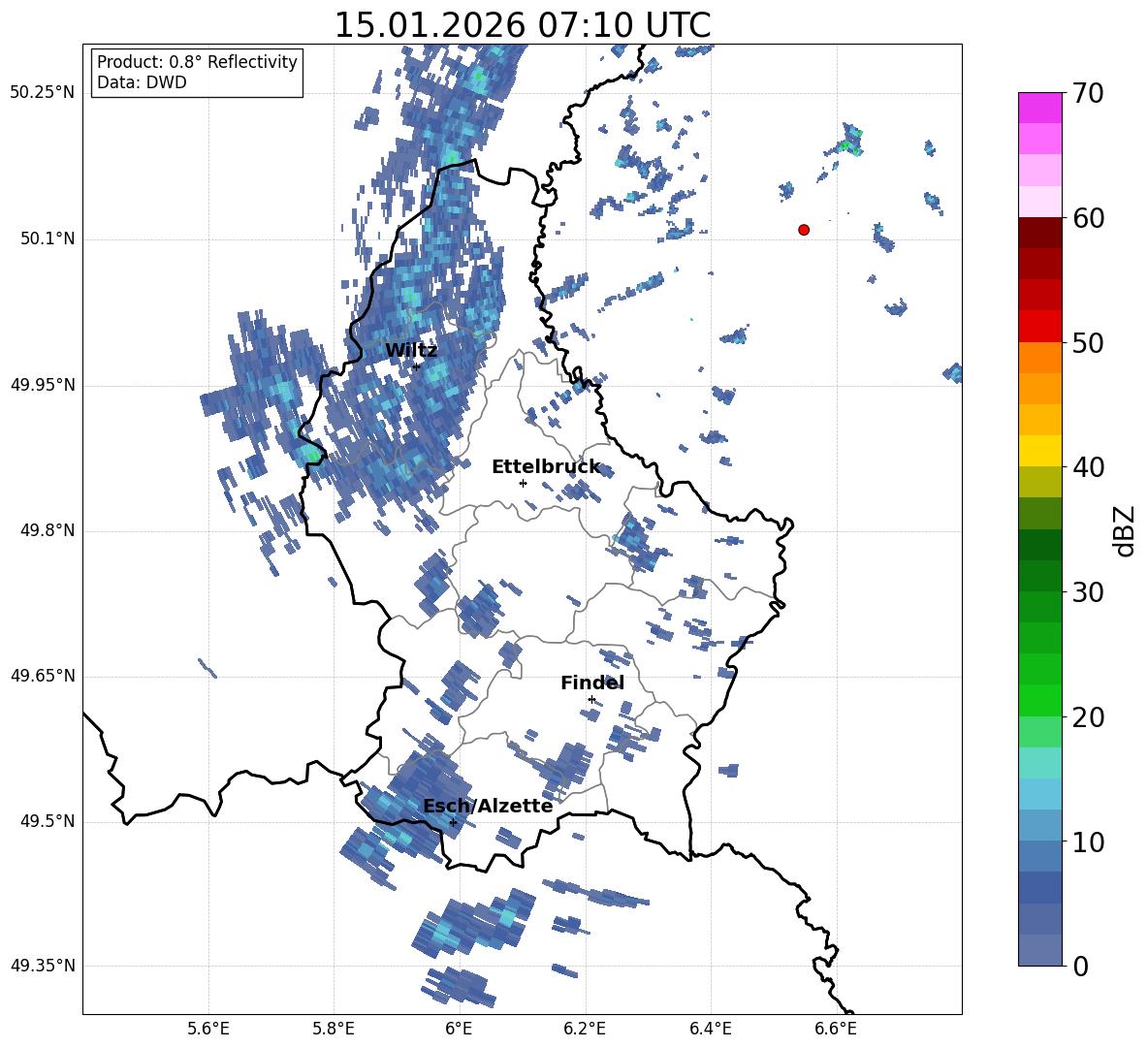1148x1048 pixels.
Task: Click the 40 value on the colorbar
Action: [1087, 467]
